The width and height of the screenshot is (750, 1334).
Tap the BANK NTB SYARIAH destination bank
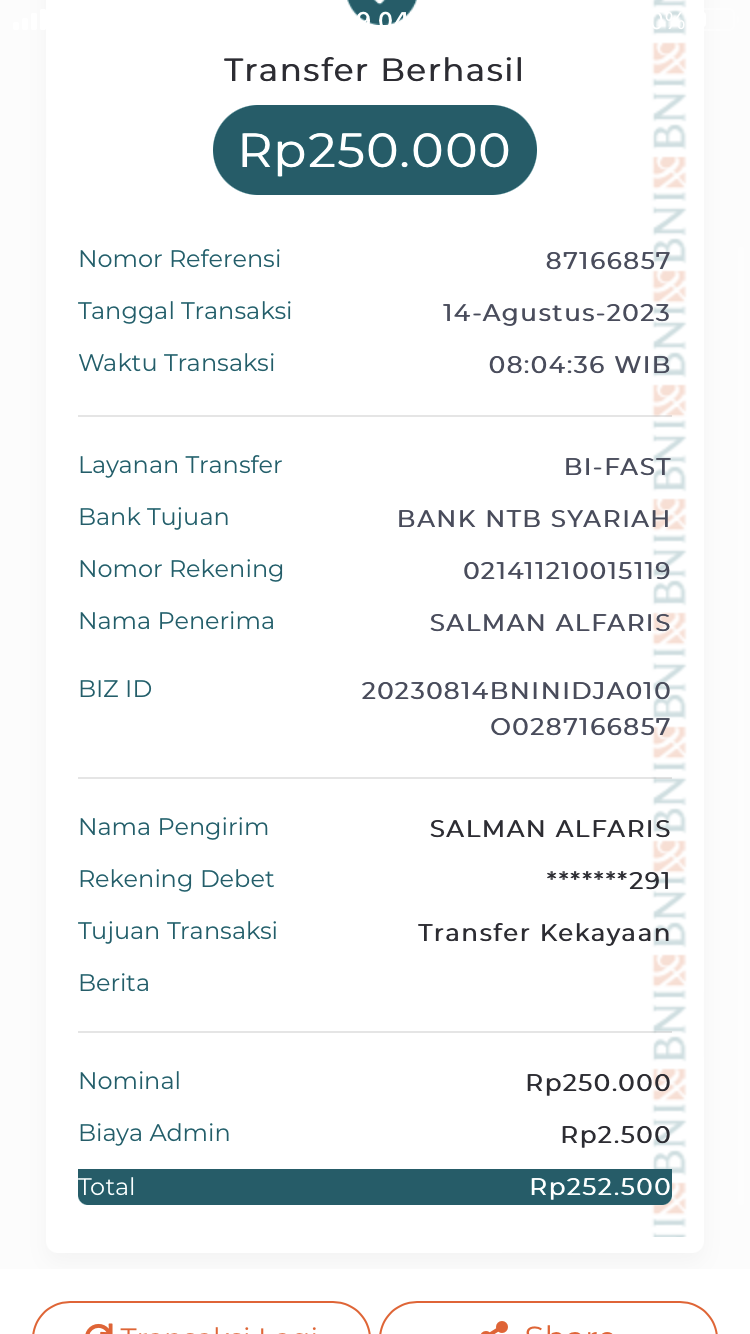[533, 519]
